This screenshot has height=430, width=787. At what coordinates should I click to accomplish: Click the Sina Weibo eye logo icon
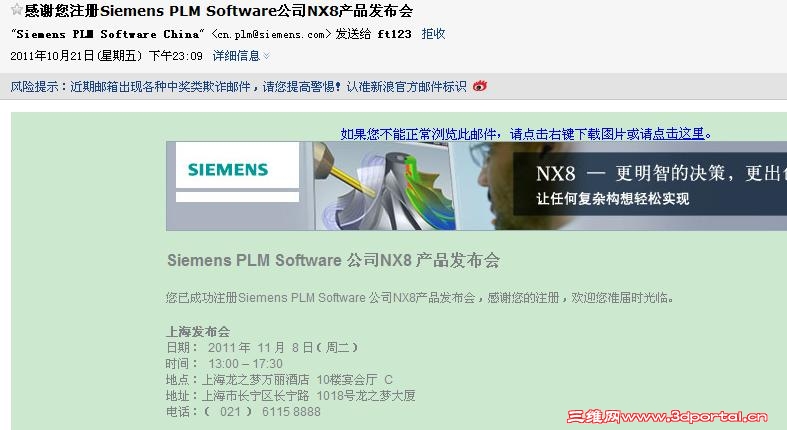pos(479,86)
